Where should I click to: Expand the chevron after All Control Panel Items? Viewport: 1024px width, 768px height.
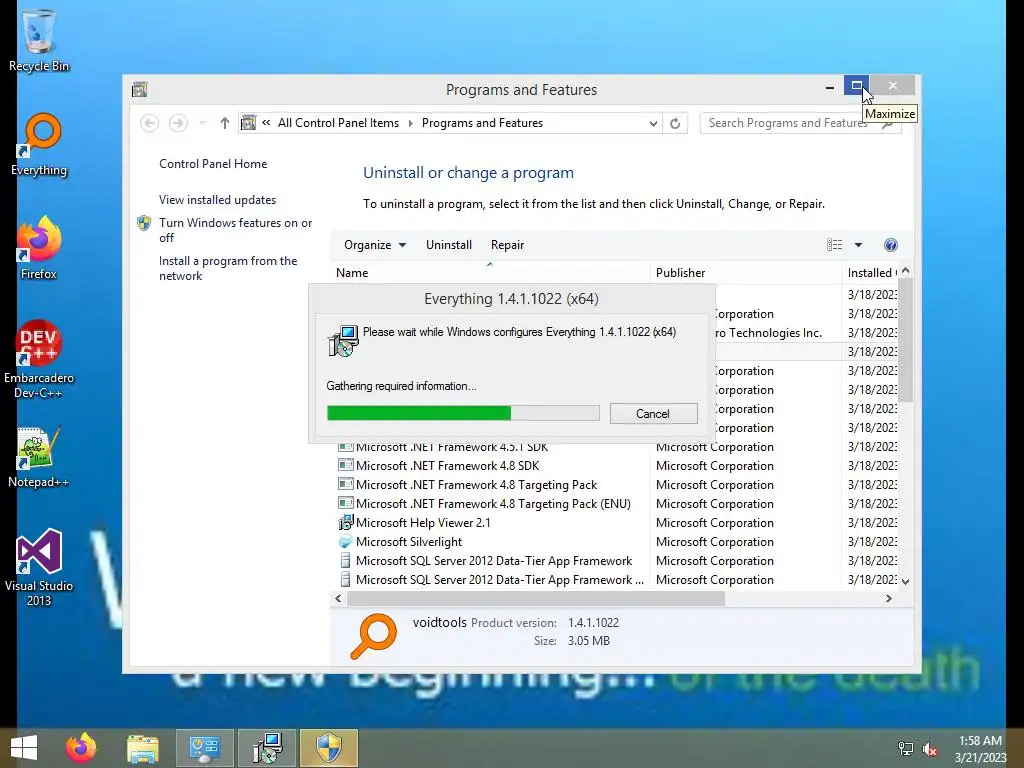(410, 123)
